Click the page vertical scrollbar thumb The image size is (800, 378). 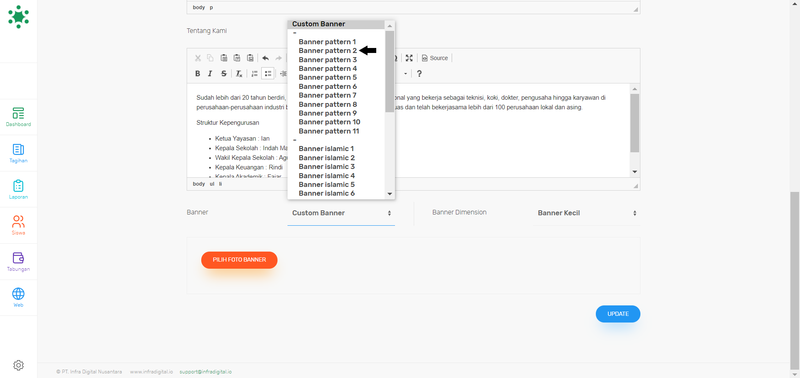[x=795, y=280]
